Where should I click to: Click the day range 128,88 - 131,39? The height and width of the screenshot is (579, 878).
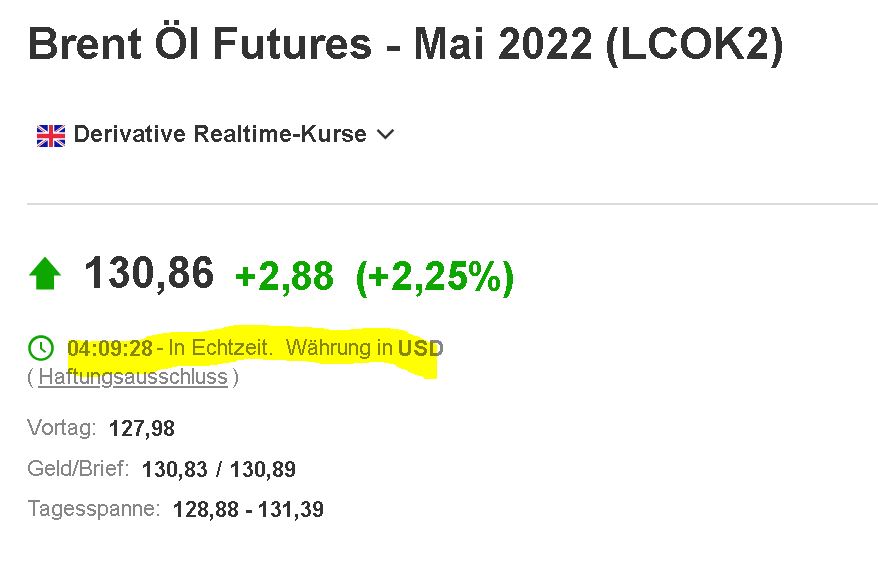(x=248, y=510)
